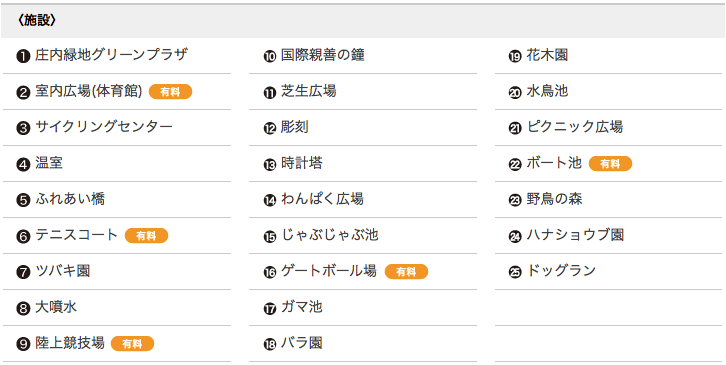The height and width of the screenshot is (365, 726).
Task: Click the ピクニック広場 facility name
Action: (x=575, y=127)
